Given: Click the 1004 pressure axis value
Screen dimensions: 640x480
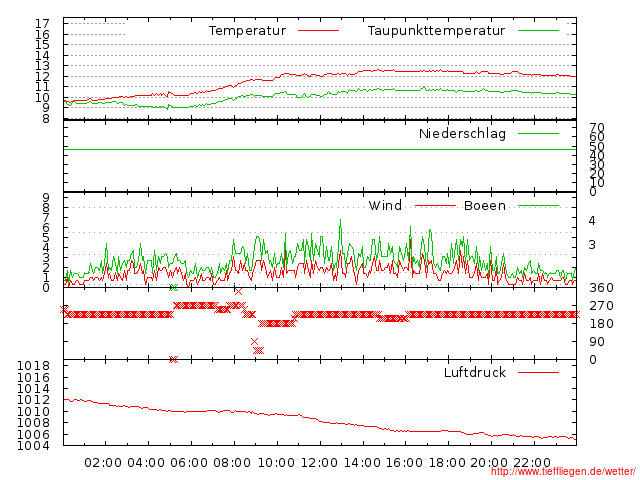Looking at the screenshot, I should coord(33,445).
